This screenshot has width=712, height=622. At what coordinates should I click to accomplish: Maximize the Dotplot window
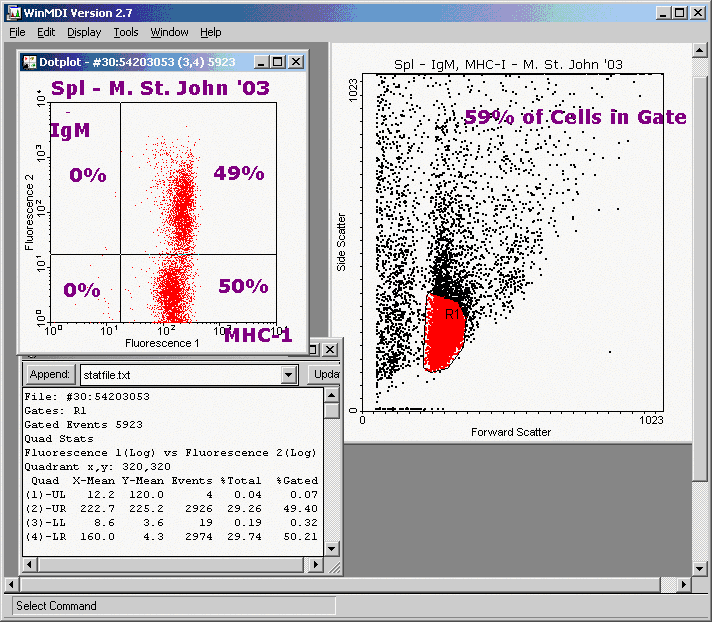click(278, 61)
